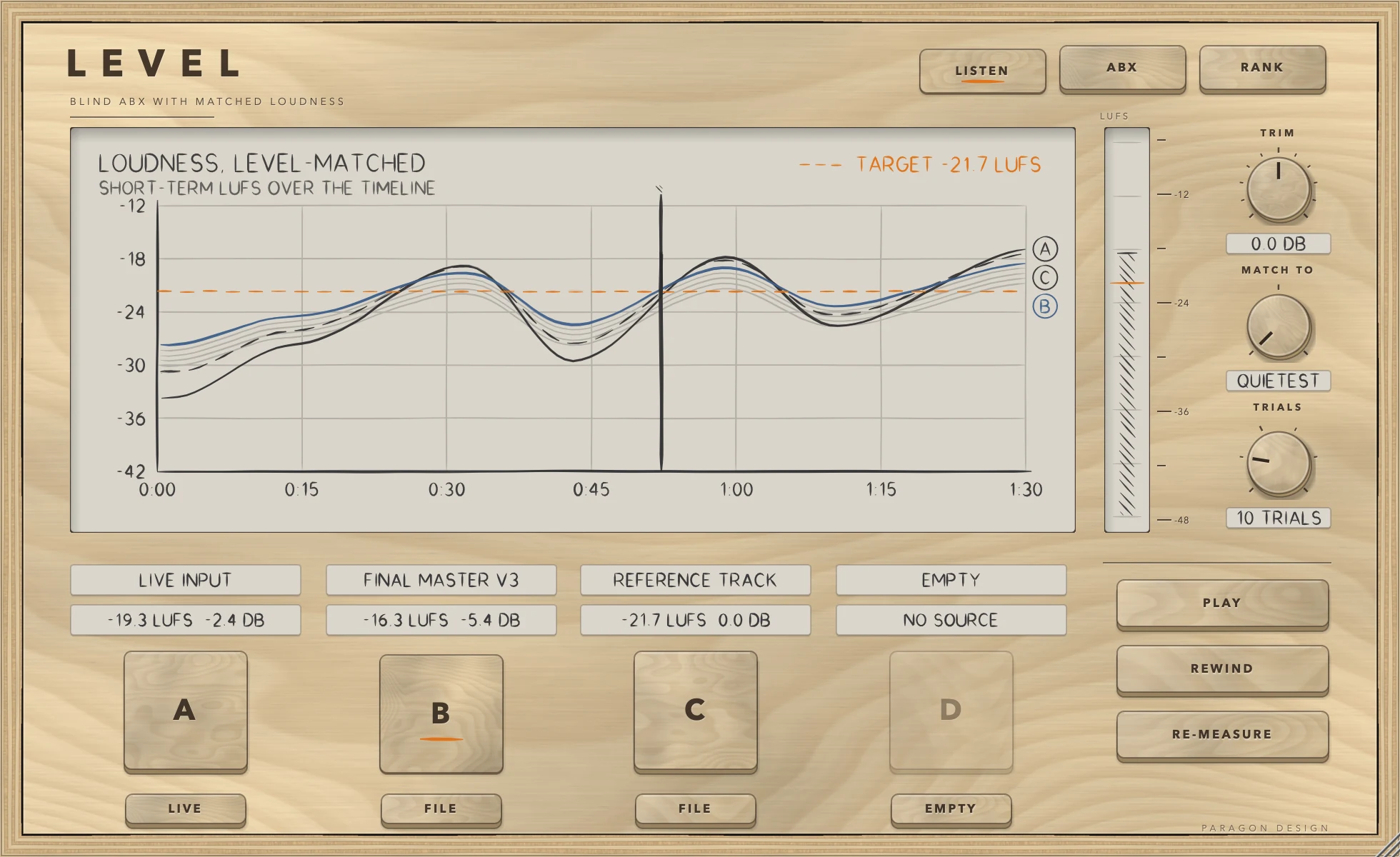Open the QUIETEST match-to selector

pyautogui.click(x=1278, y=381)
